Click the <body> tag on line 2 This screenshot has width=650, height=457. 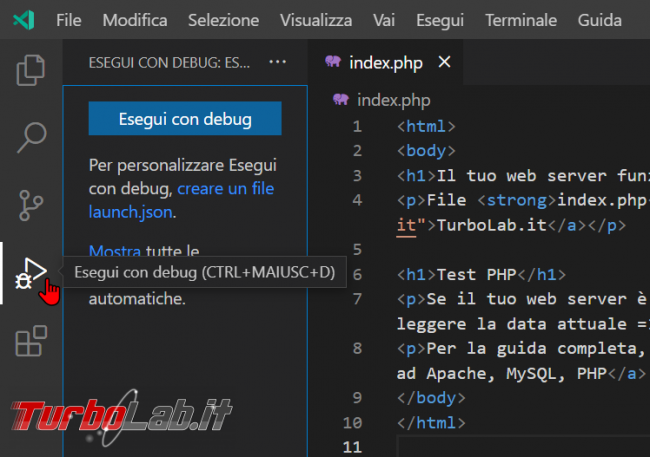click(x=426, y=151)
